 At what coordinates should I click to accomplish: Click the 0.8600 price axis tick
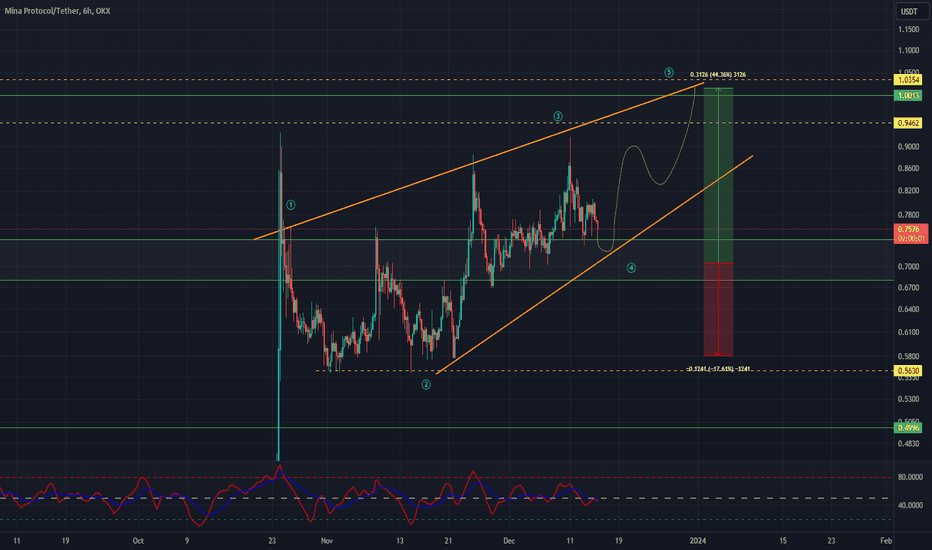click(909, 169)
